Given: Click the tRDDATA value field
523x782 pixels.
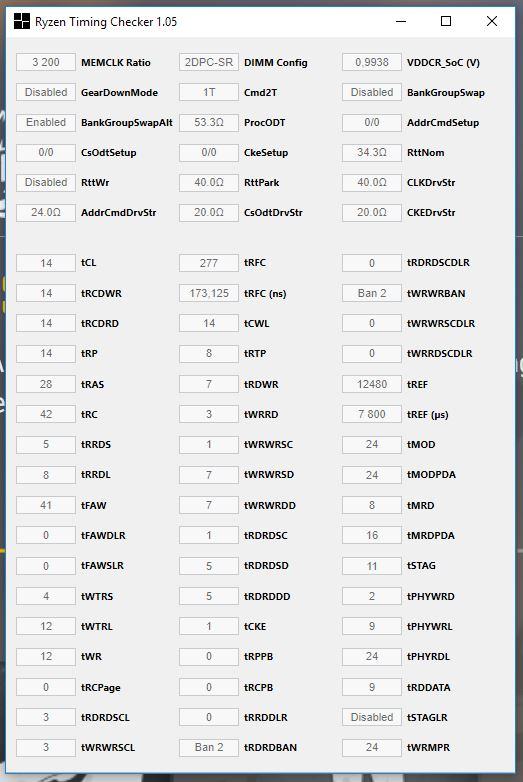Looking at the screenshot, I should coord(372,687).
